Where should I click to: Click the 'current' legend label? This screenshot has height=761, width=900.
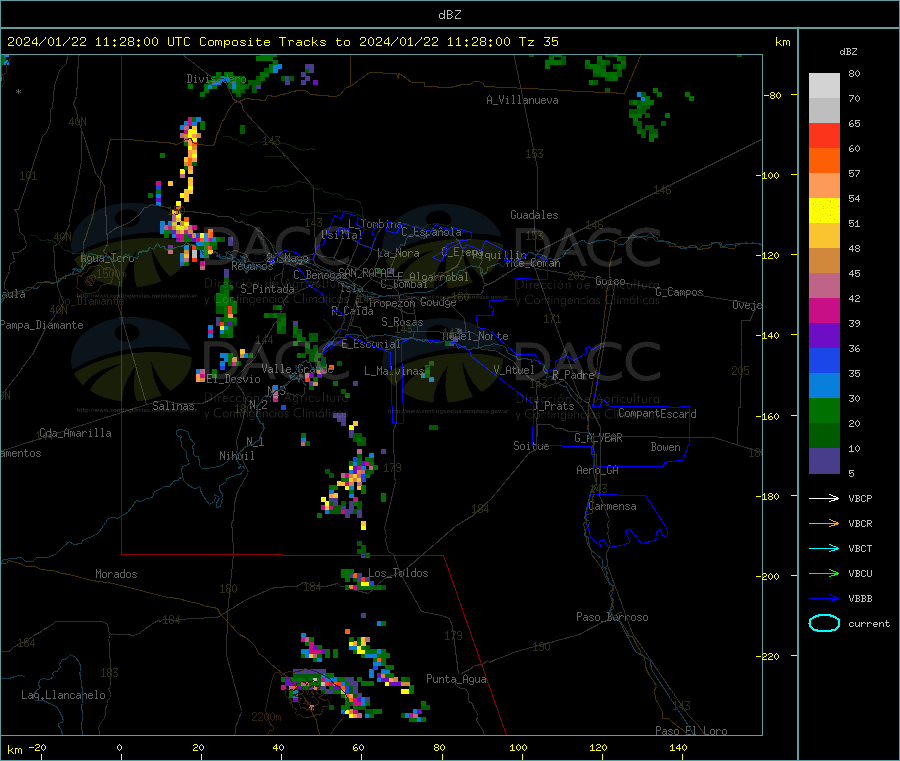click(869, 624)
